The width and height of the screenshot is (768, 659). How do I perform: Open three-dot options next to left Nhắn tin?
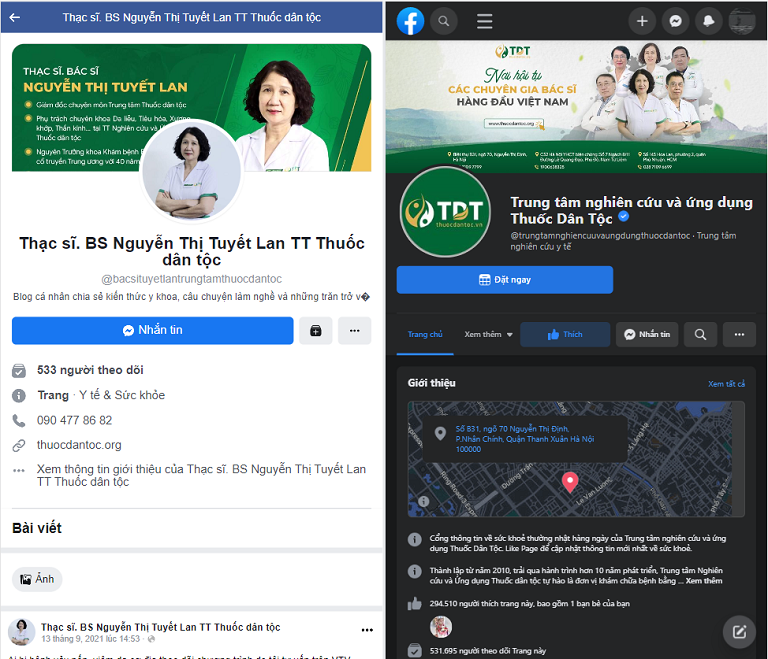tap(355, 331)
